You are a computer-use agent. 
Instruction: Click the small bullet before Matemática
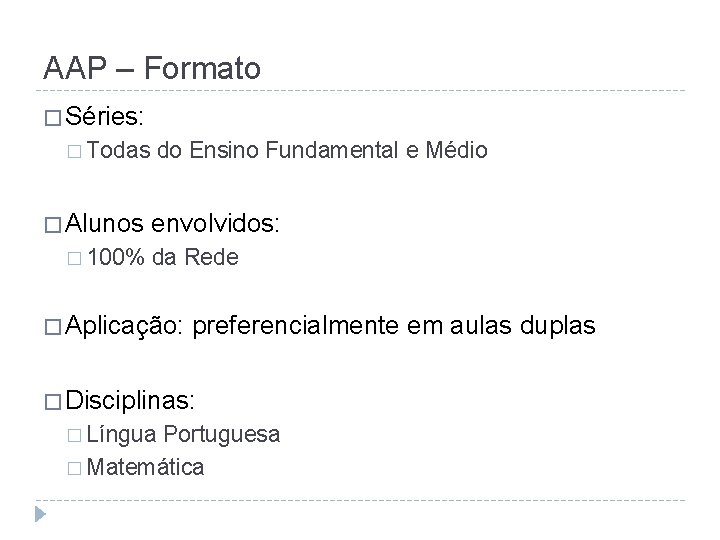click(x=74, y=468)
